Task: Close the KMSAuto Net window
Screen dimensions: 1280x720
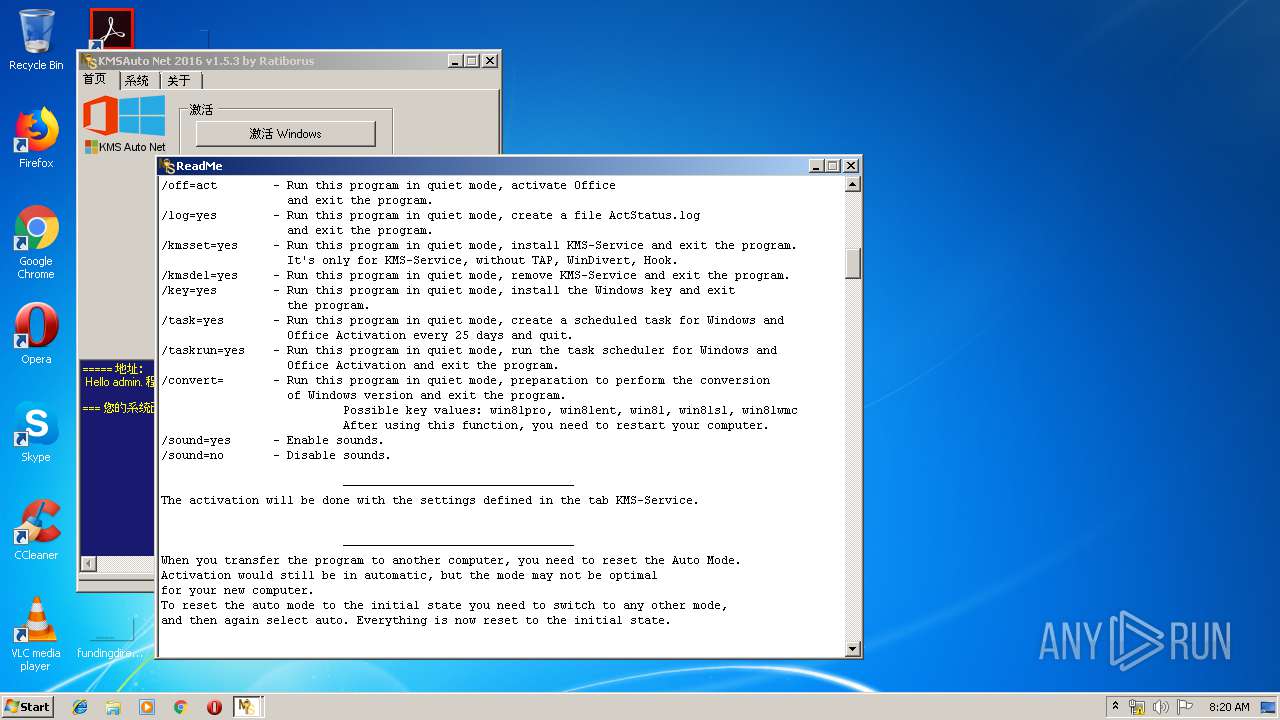Action: click(x=490, y=61)
